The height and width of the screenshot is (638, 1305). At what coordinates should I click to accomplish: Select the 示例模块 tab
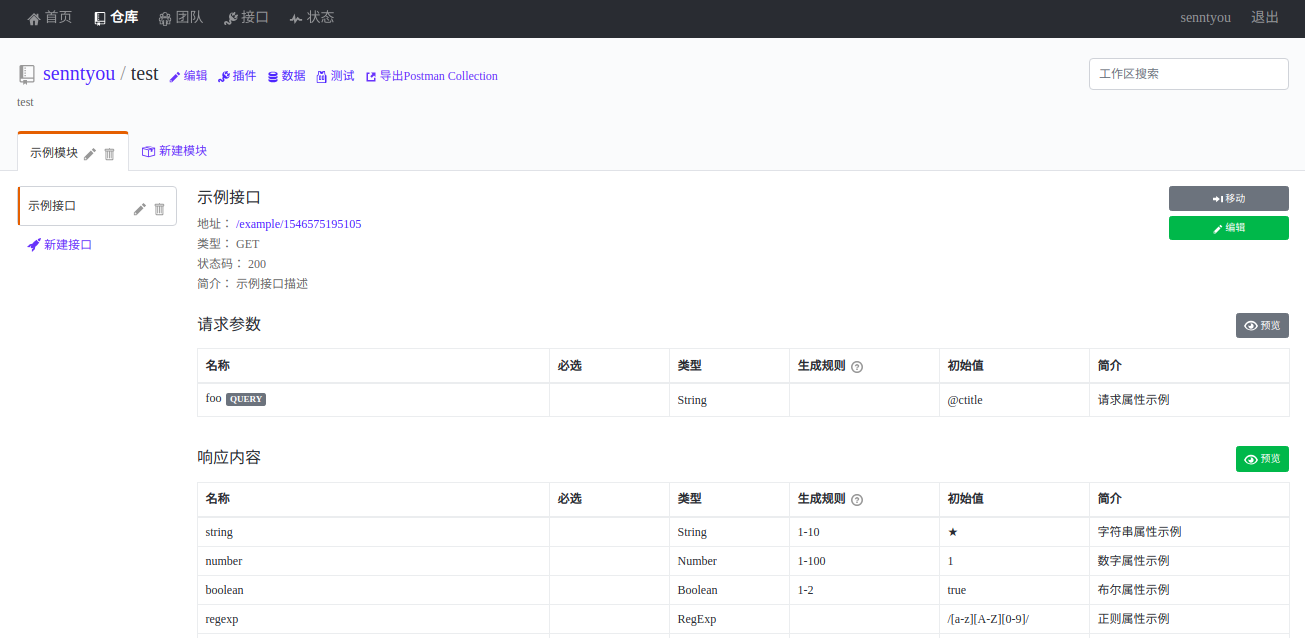(54, 153)
